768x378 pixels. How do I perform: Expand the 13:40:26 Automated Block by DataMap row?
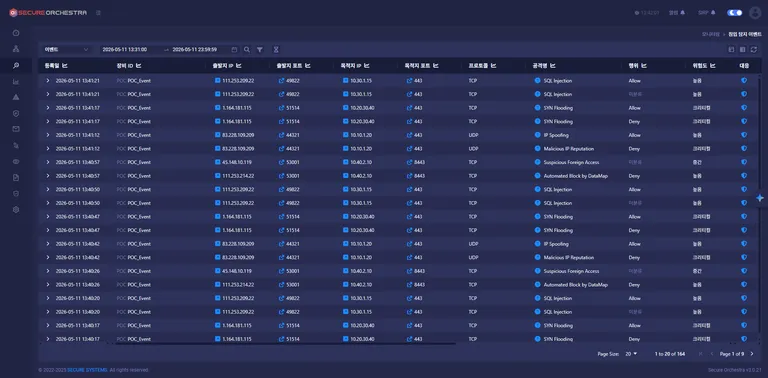[x=48, y=284]
